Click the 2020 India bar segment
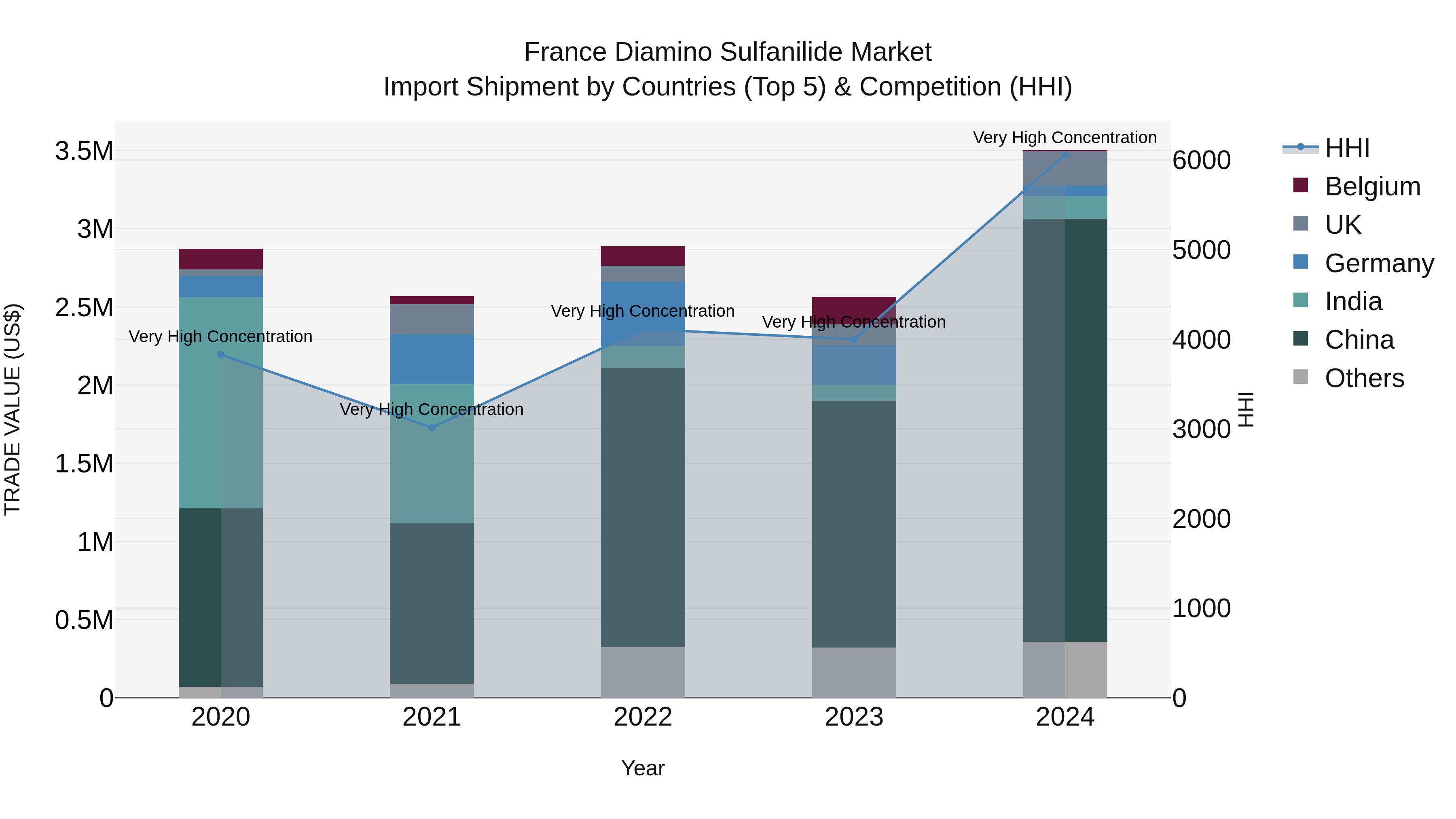The width and height of the screenshot is (1456, 819). tap(221, 403)
